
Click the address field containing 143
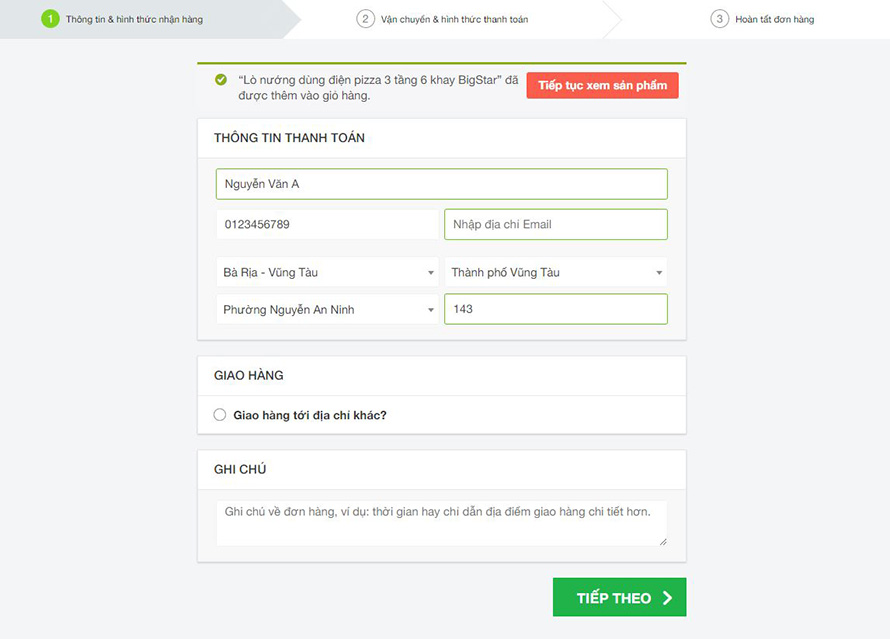click(556, 309)
